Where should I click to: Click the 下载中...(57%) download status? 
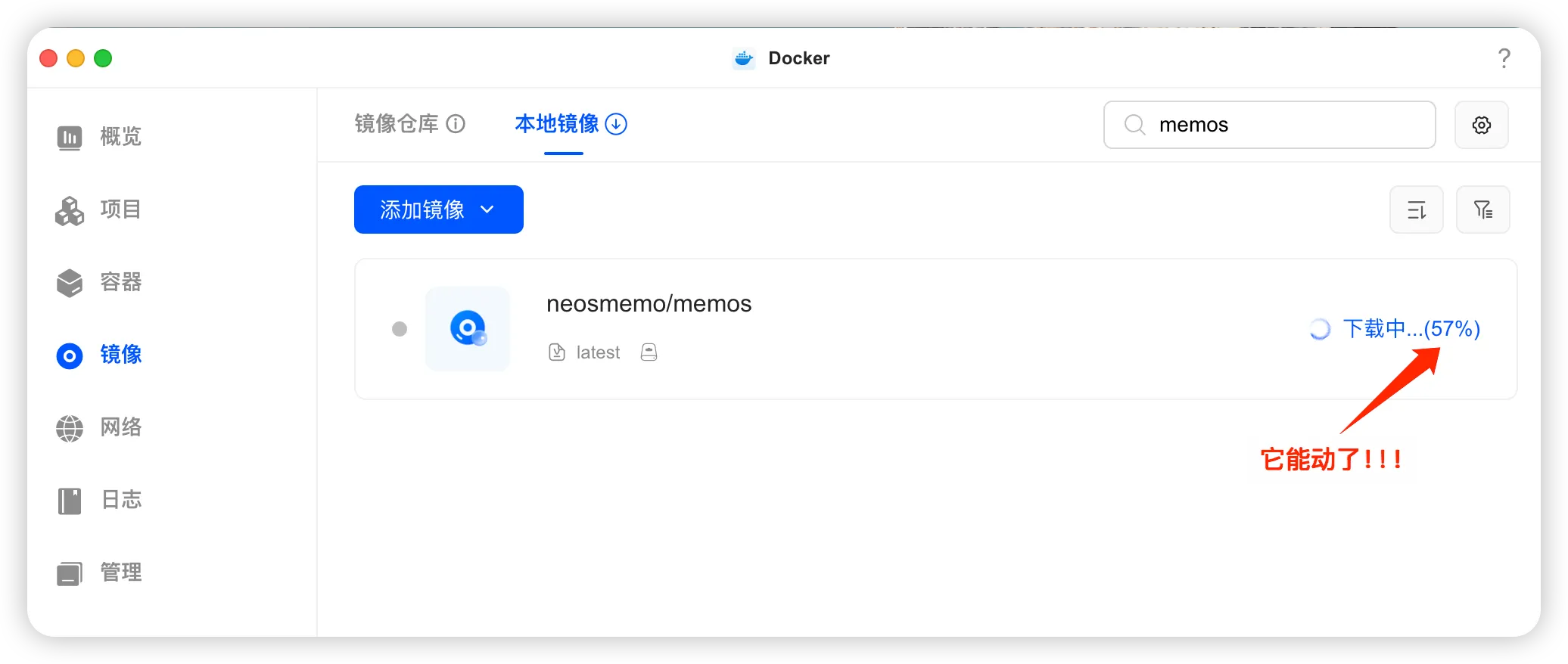point(1411,329)
